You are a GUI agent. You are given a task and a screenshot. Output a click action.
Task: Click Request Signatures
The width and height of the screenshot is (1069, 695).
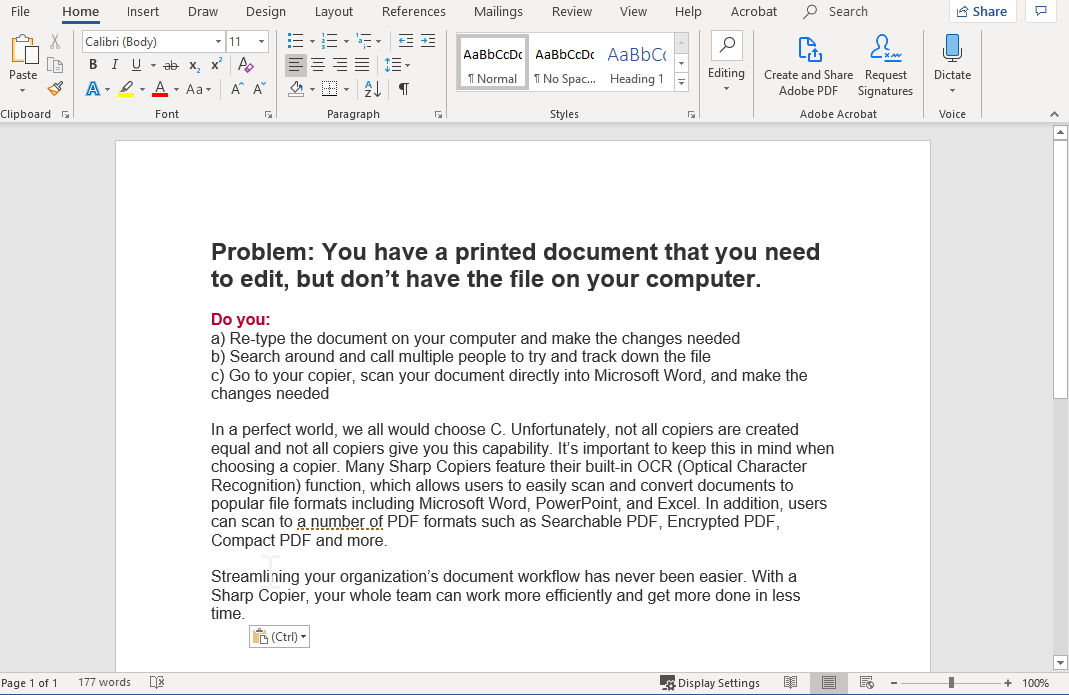[885, 65]
